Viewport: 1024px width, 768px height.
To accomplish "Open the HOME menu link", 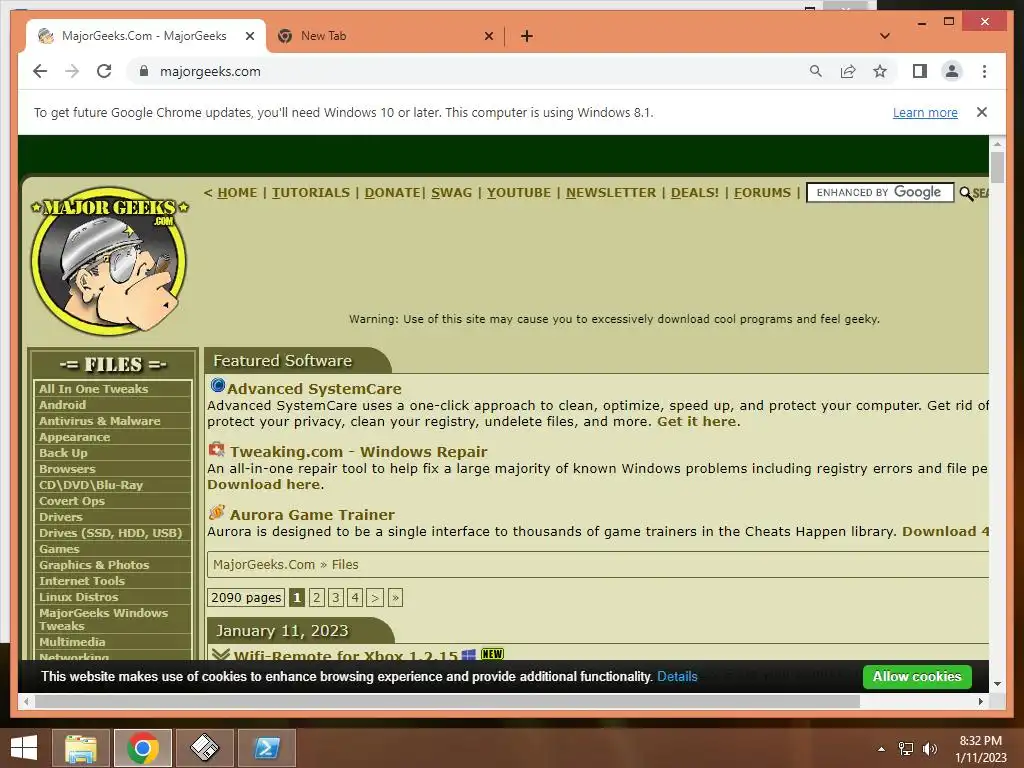I will 237,193.
